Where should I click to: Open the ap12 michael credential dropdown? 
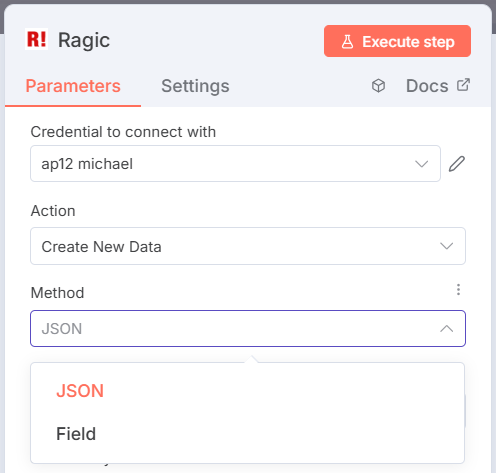click(235, 164)
